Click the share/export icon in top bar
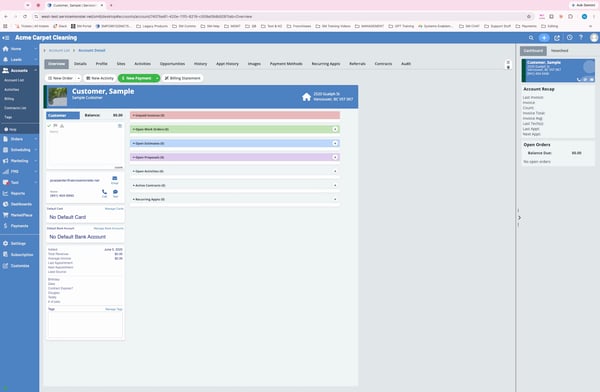This screenshot has width=600, height=392. (557, 38)
